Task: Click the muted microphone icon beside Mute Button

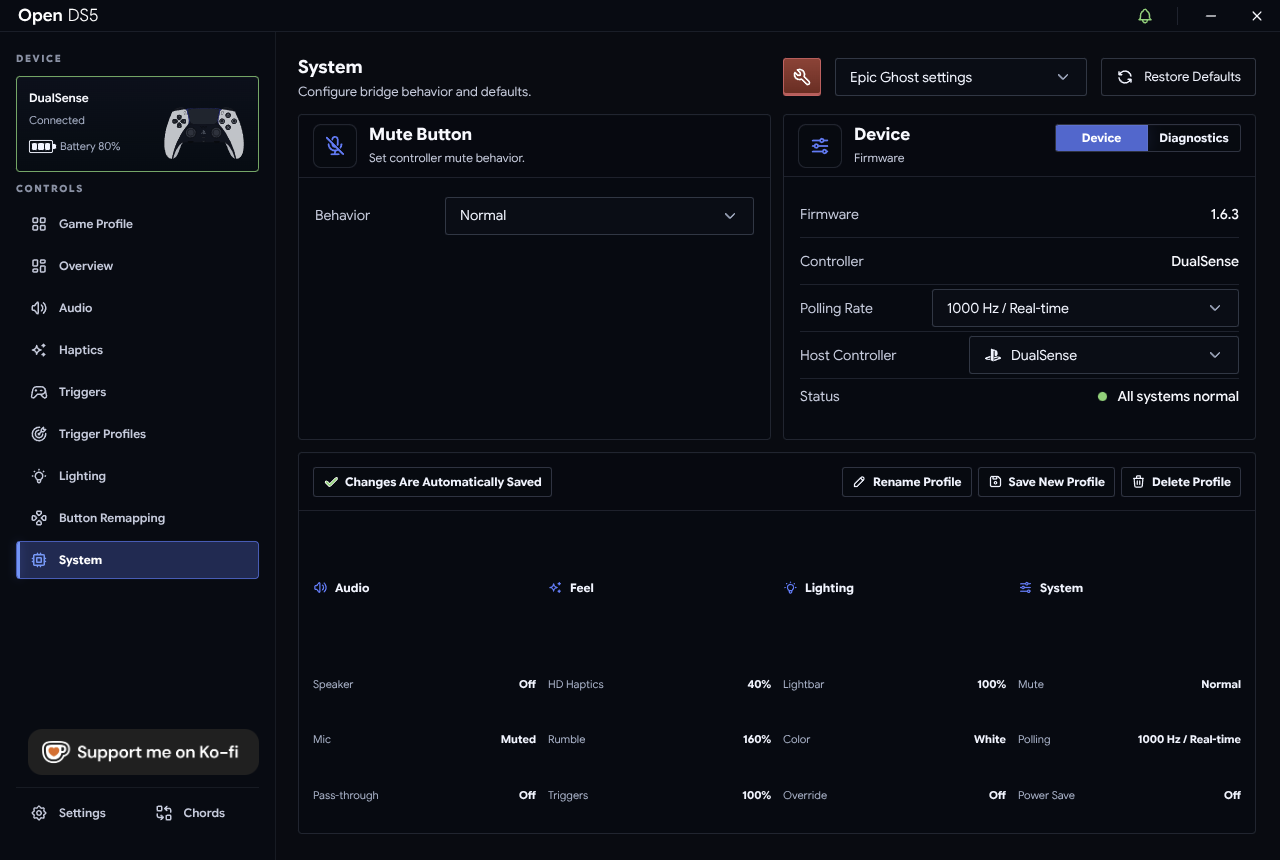Action: pos(335,146)
